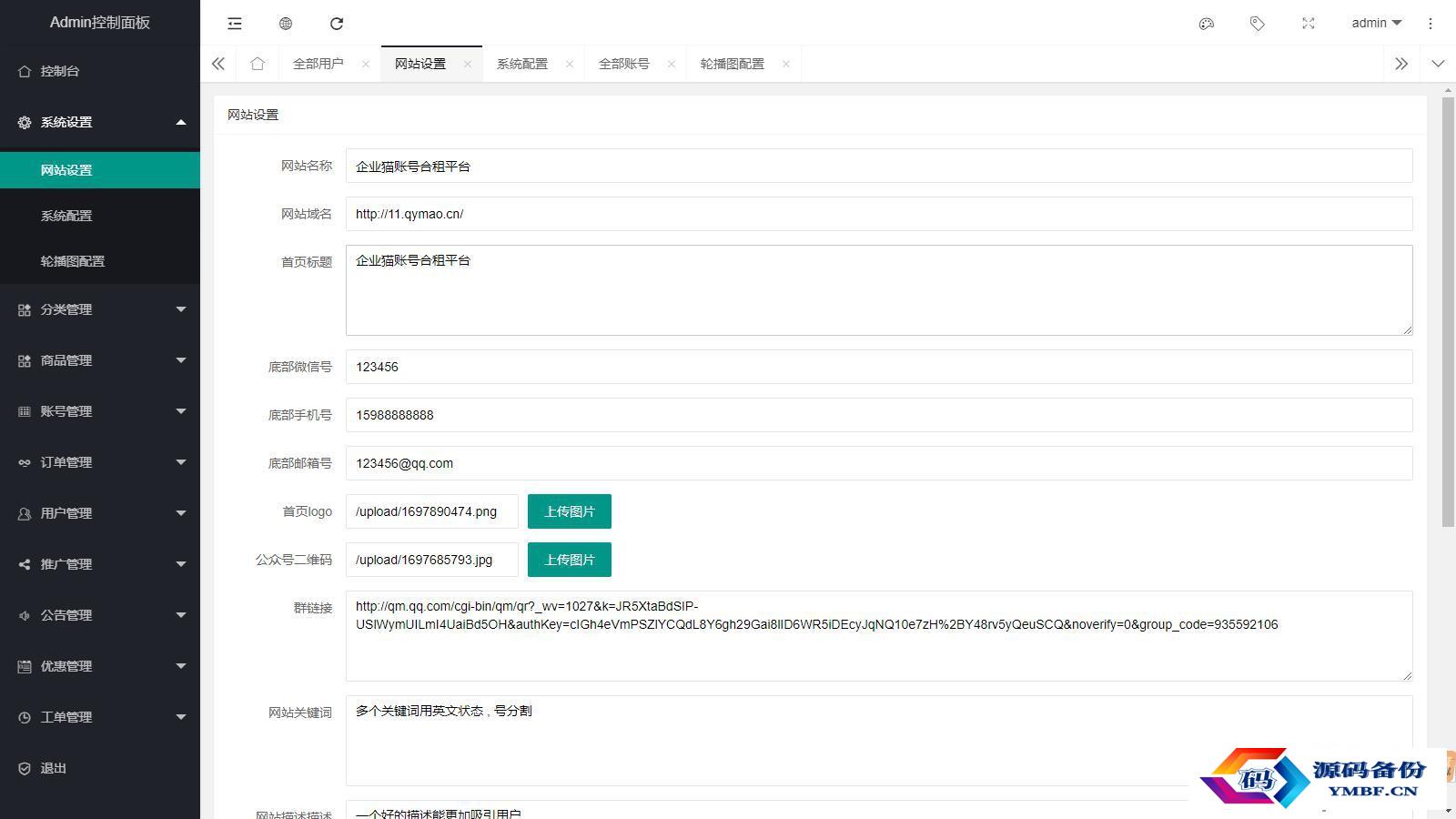This screenshot has height=819, width=1456.
Task: Toggle fullscreen mode icon
Action: click(1309, 24)
